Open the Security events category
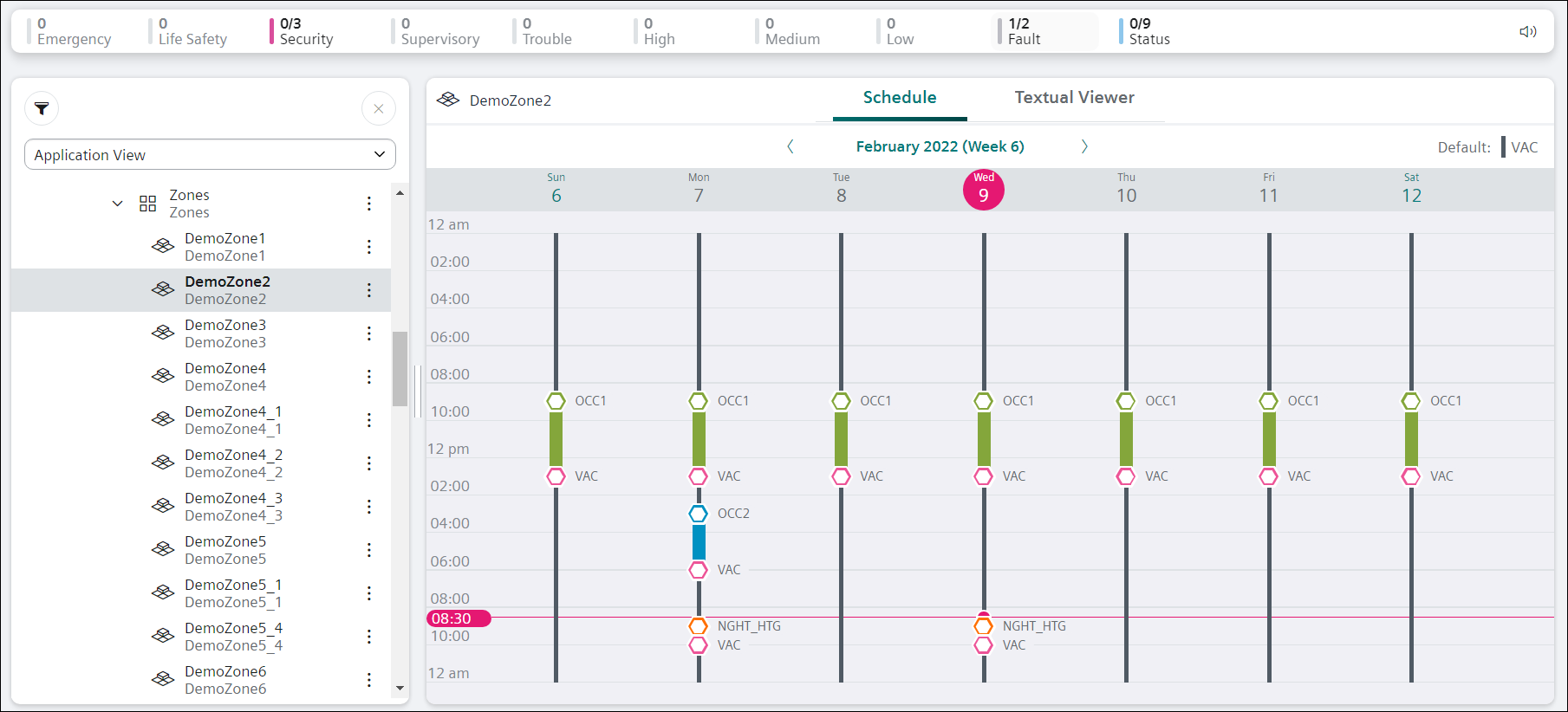 305,32
